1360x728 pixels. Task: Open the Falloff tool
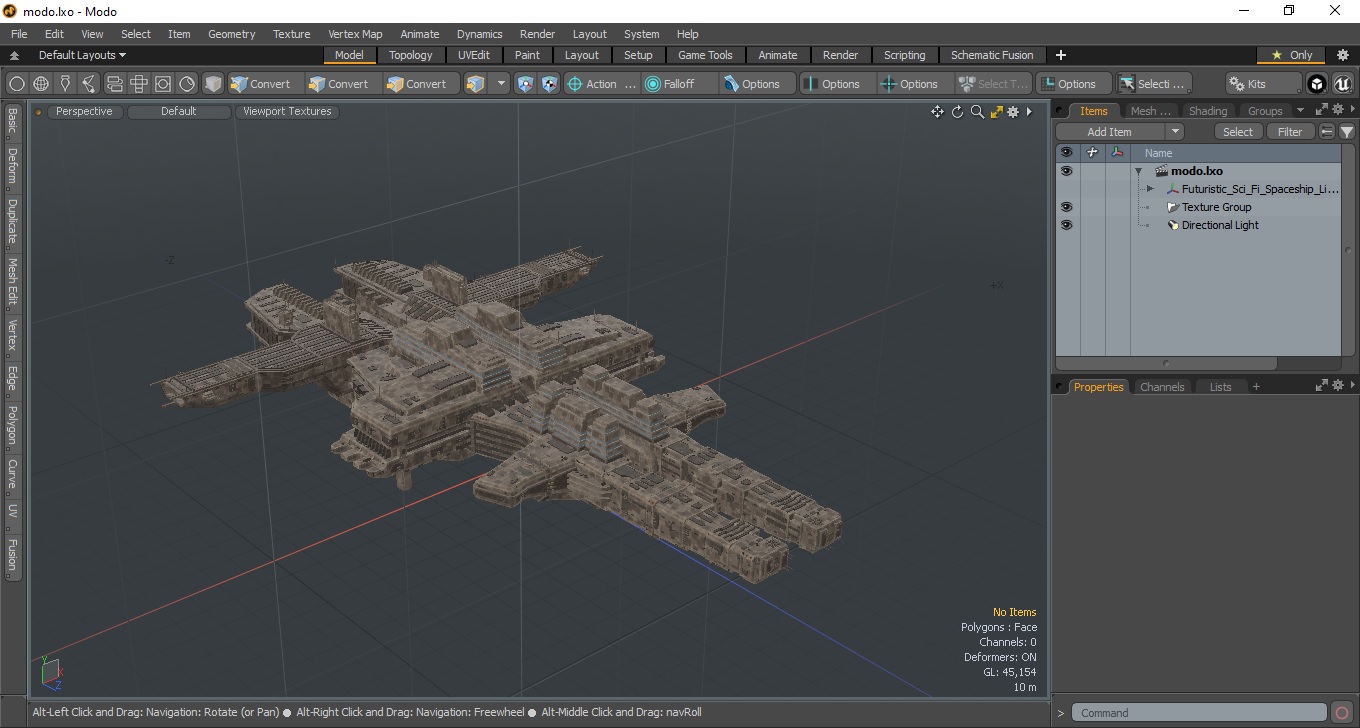pyautogui.click(x=680, y=84)
